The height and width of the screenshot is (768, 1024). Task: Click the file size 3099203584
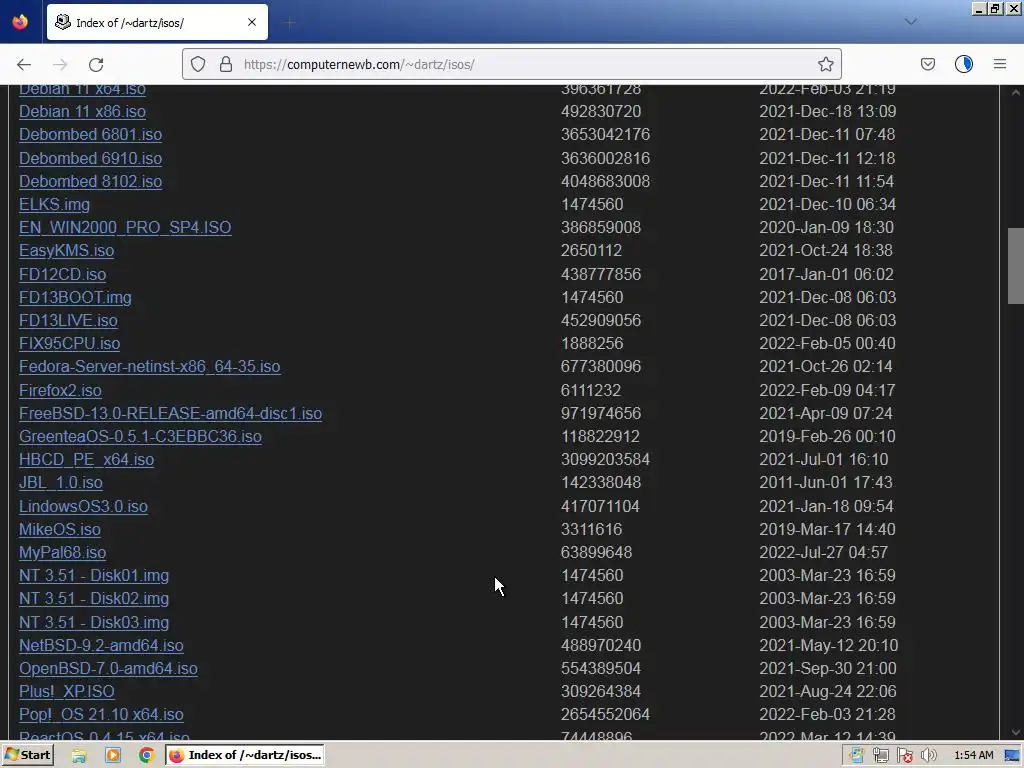(605, 459)
